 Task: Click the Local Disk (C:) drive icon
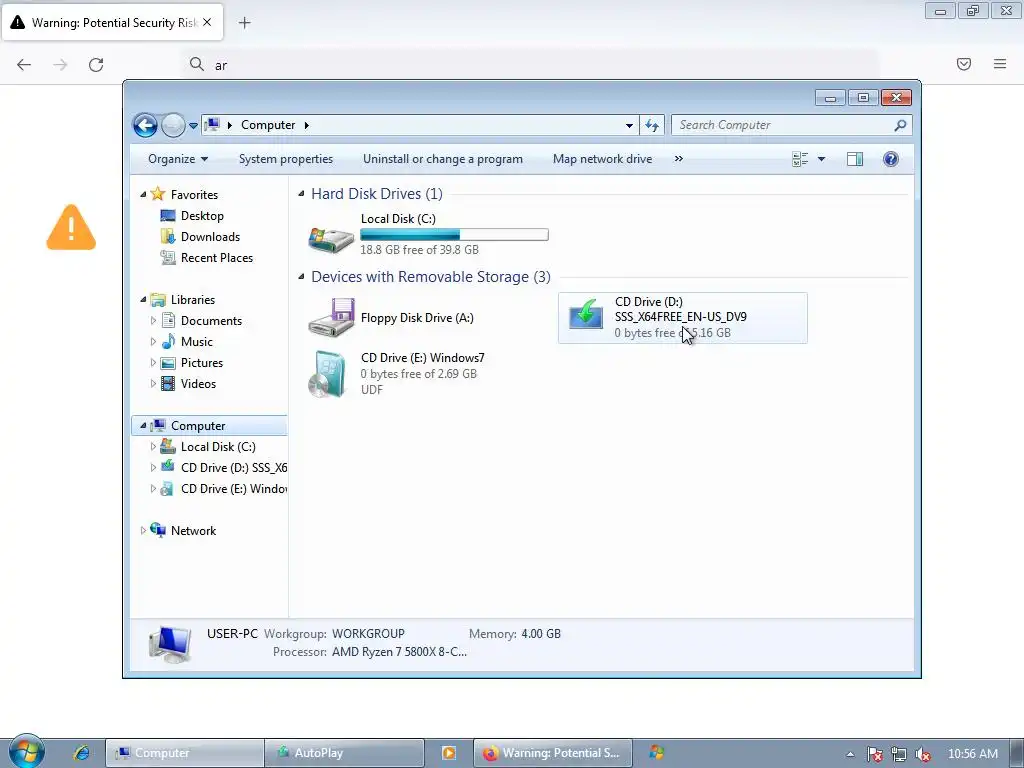click(331, 239)
